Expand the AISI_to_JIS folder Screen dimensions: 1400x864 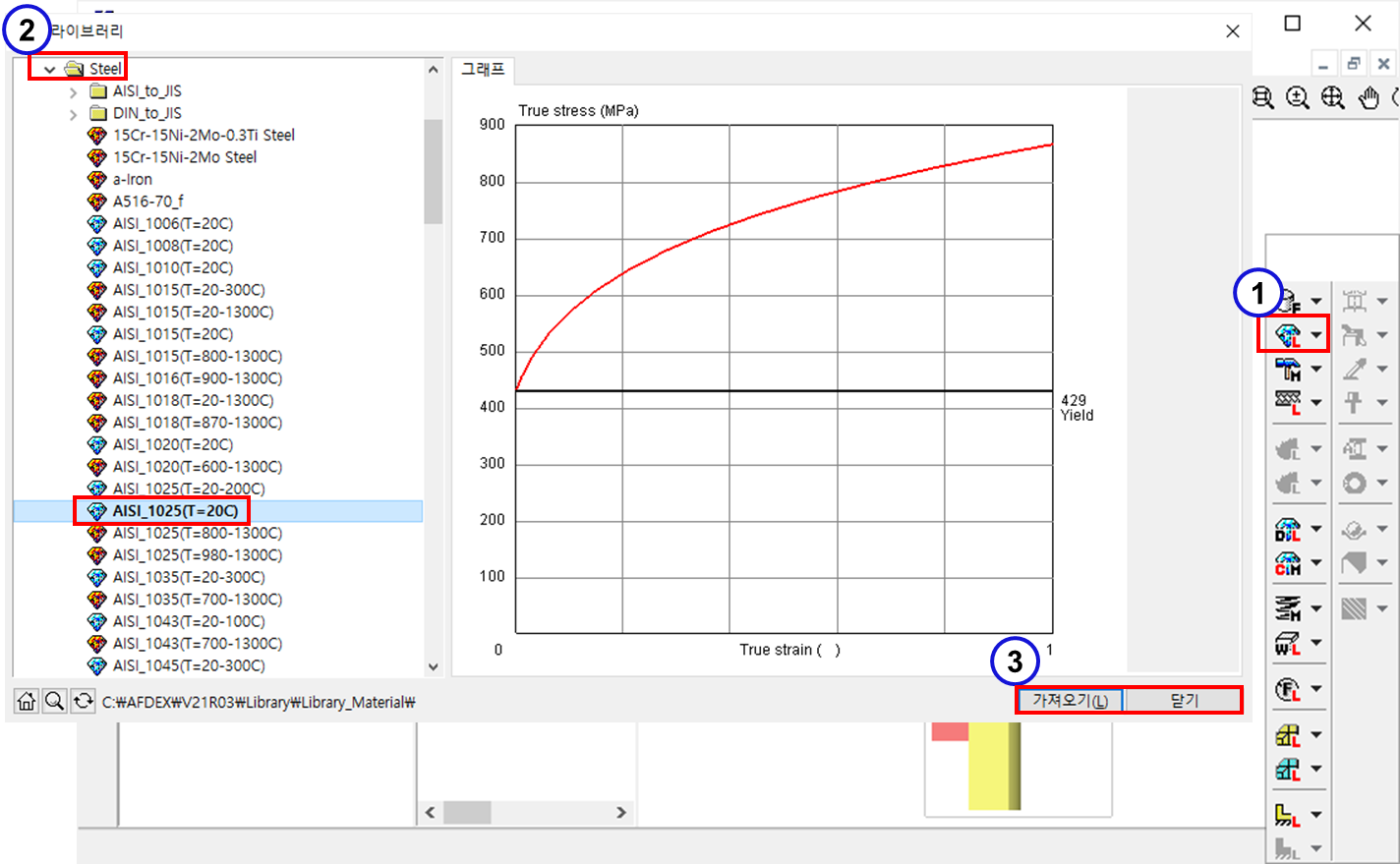pos(74,92)
